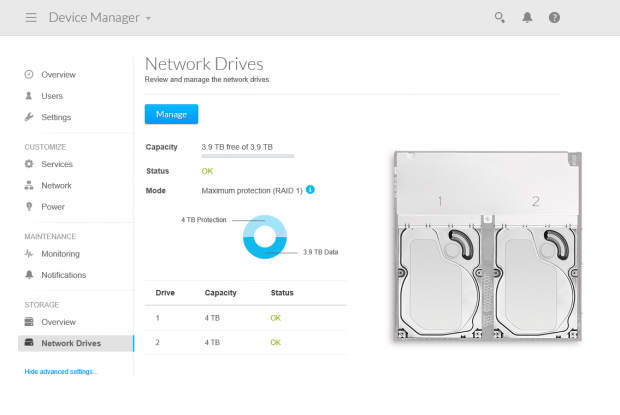Click drive number cell in the drive 2 row
The image size is (620, 415).
(x=157, y=342)
